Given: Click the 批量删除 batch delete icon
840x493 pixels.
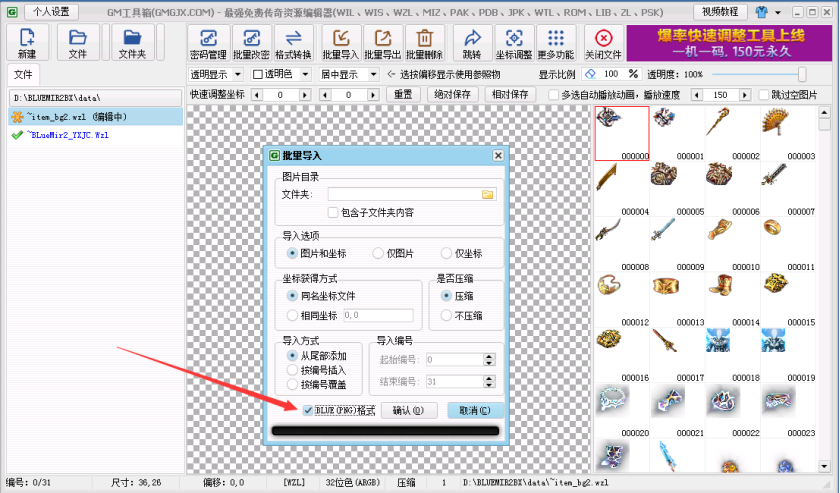Looking at the screenshot, I should [x=424, y=43].
